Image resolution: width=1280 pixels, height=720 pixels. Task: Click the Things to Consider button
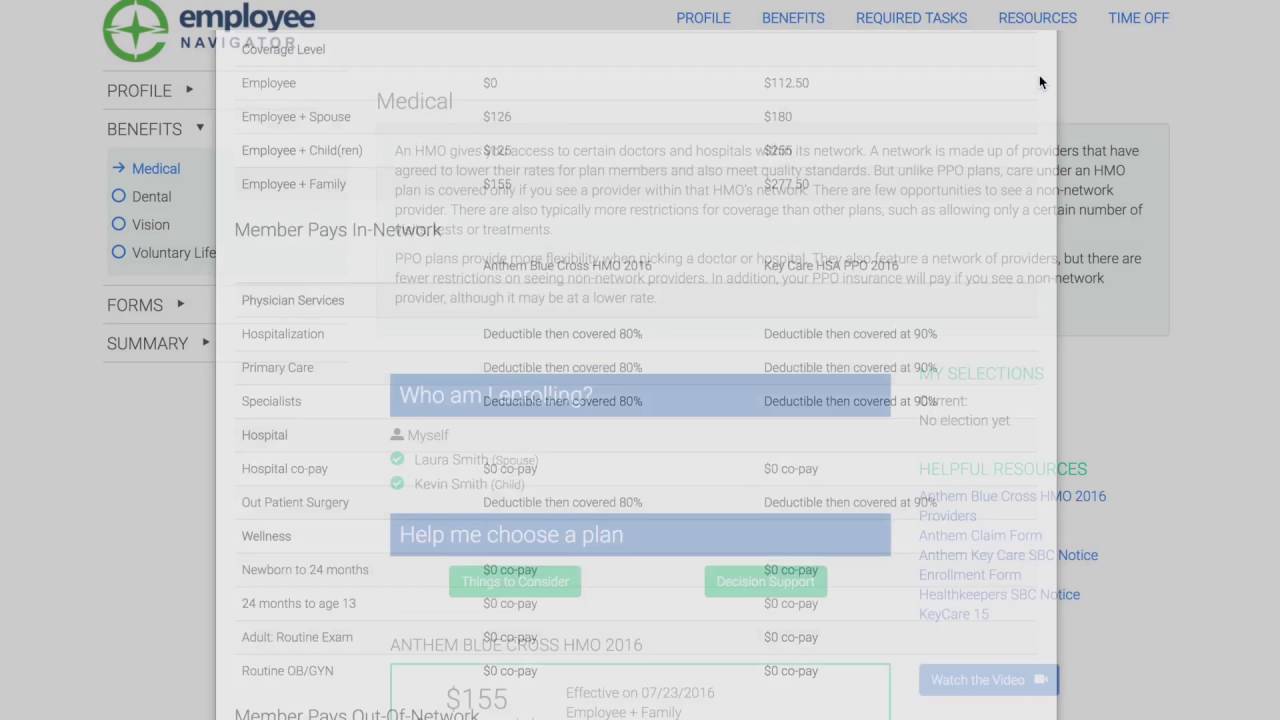(x=515, y=581)
